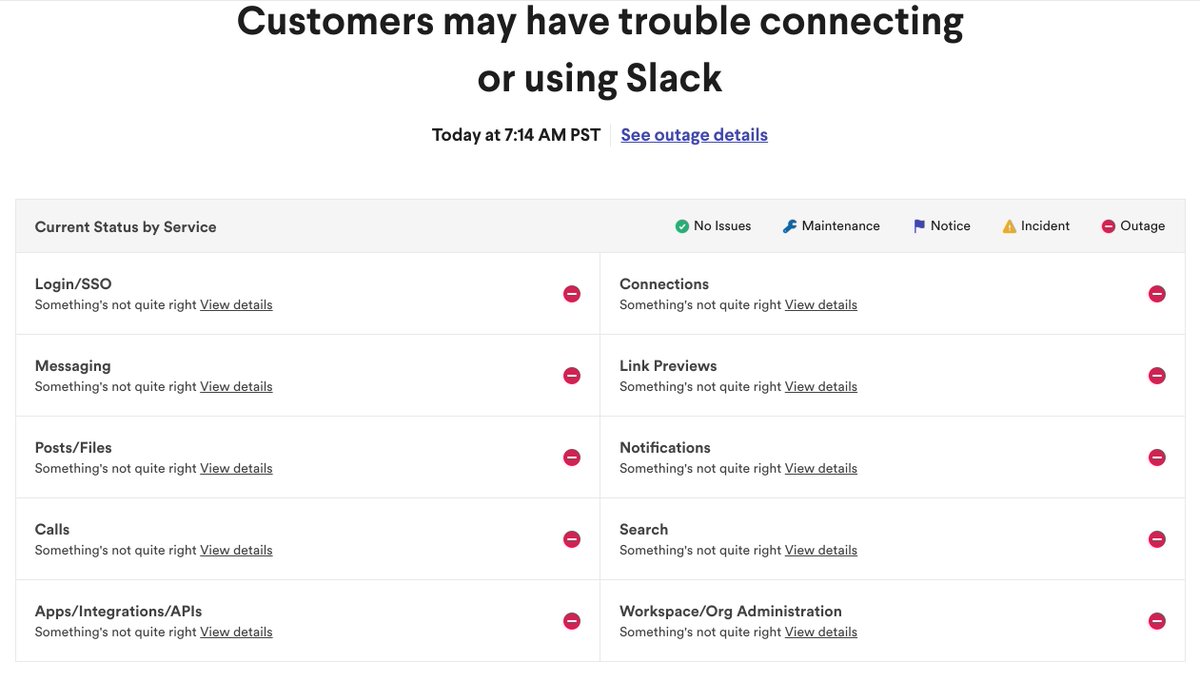View details for Login/SSO
This screenshot has height=681, width=1200.
tap(236, 305)
